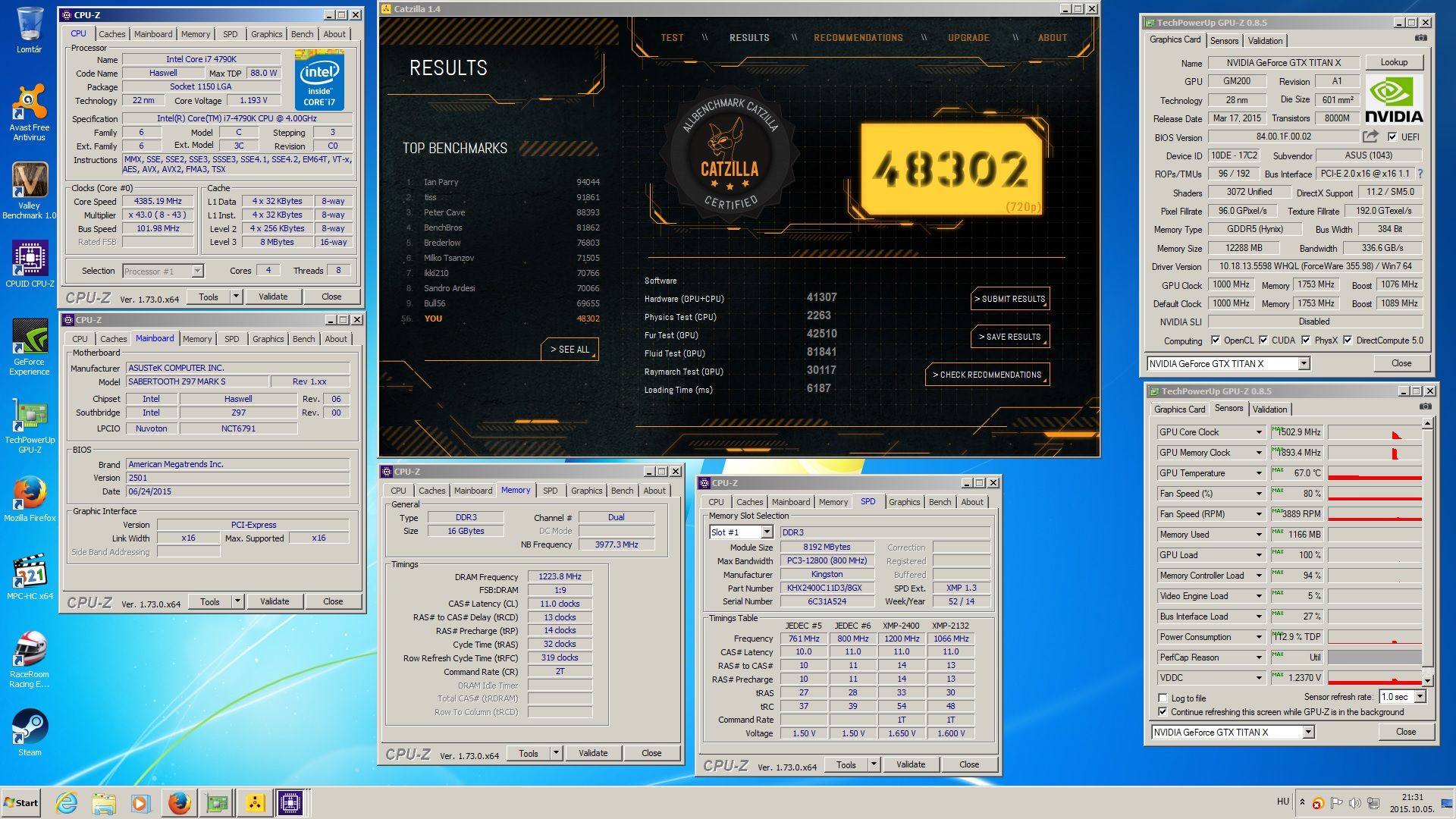Open the Processor #1 selection dropdown
This screenshot has width=1456, height=819.
pyautogui.click(x=197, y=271)
